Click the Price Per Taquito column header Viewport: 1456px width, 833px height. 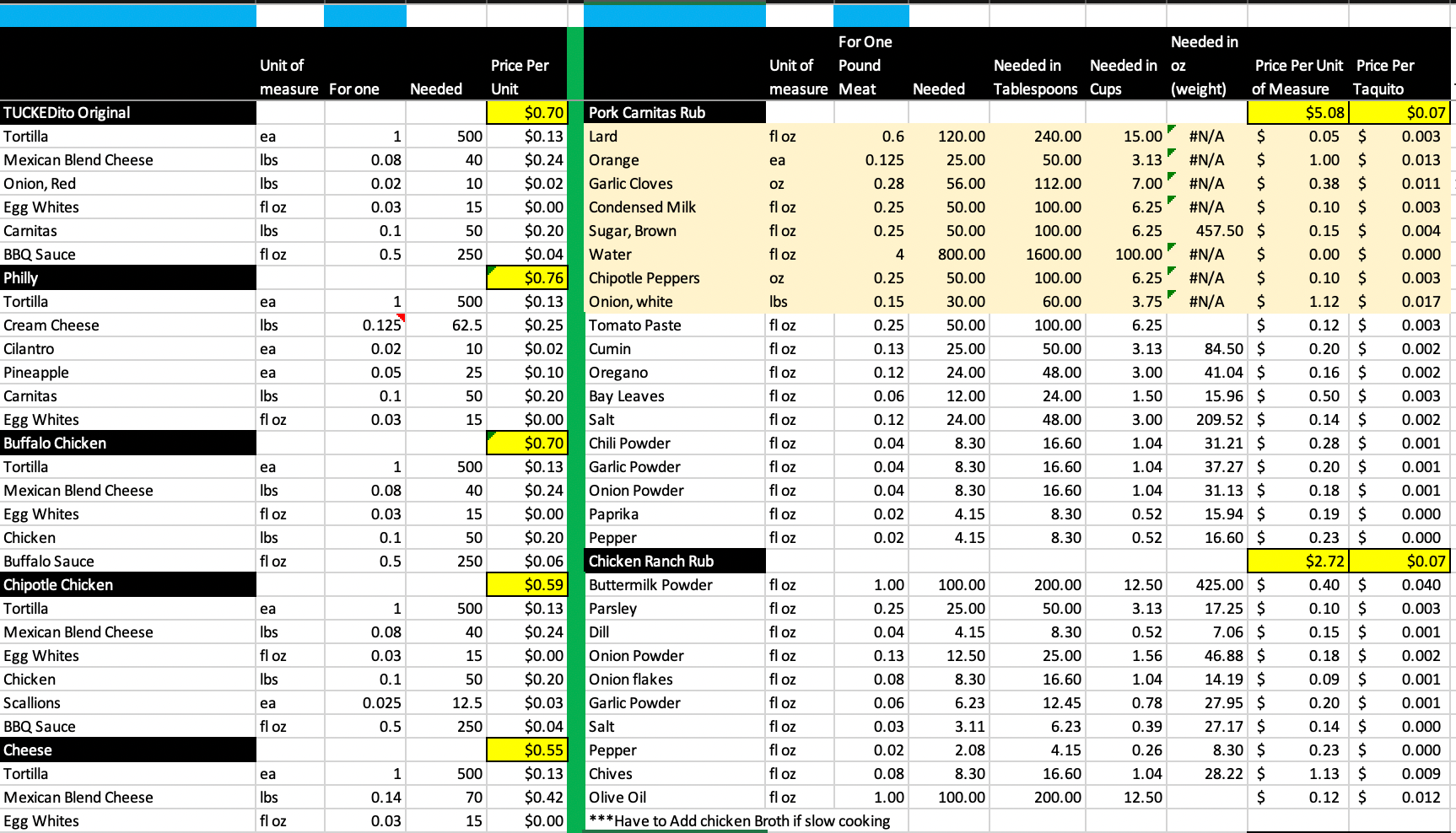coord(1399,77)
